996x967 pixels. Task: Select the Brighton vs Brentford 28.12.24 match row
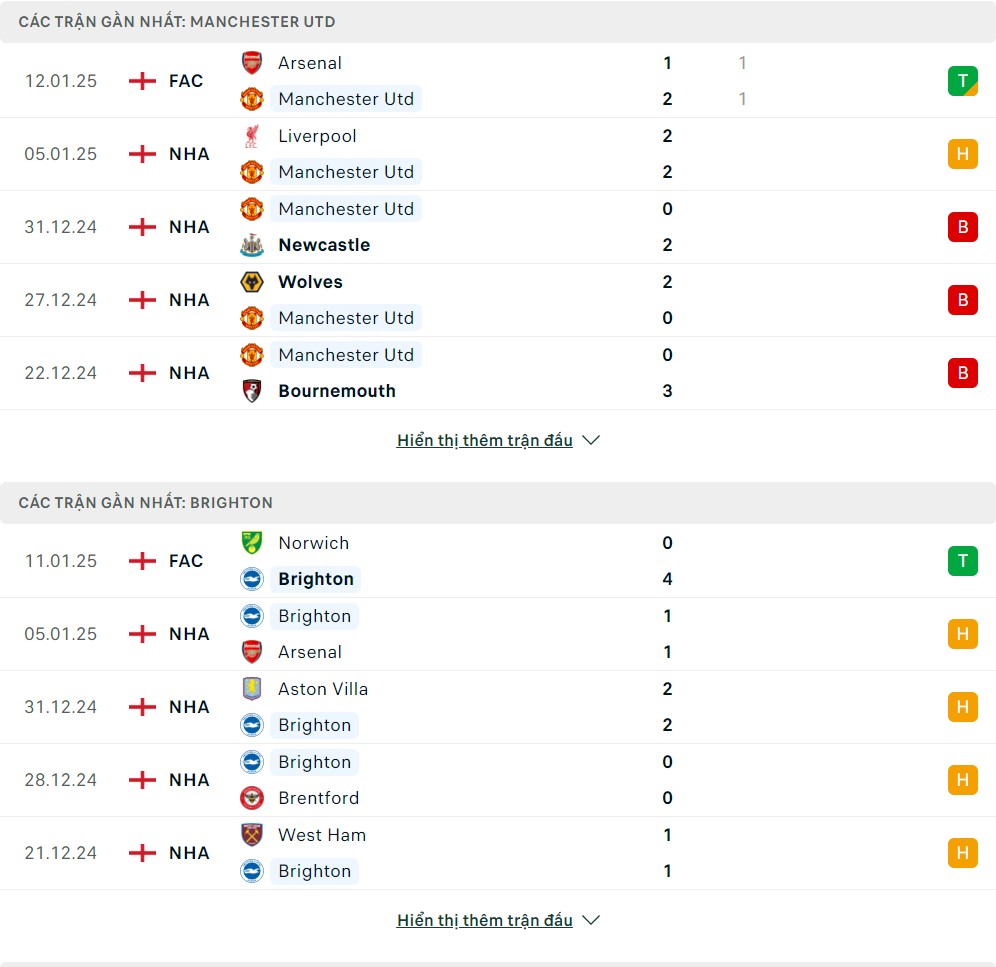[x=498, y=780]
